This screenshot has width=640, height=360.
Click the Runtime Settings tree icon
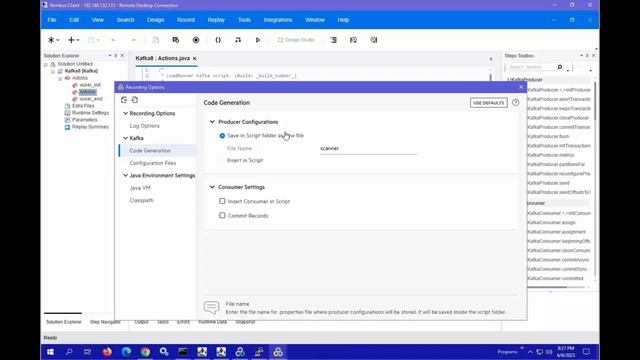(67, 113)
